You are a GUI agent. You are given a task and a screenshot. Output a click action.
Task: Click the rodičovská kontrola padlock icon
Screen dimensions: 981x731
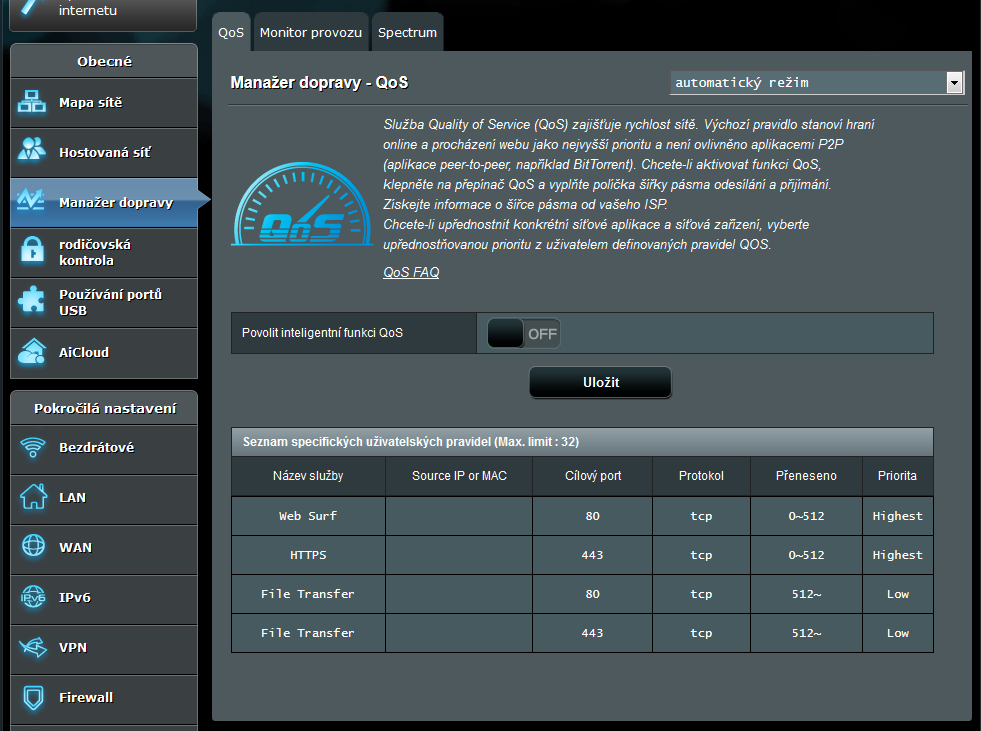(x=33, y=252)
